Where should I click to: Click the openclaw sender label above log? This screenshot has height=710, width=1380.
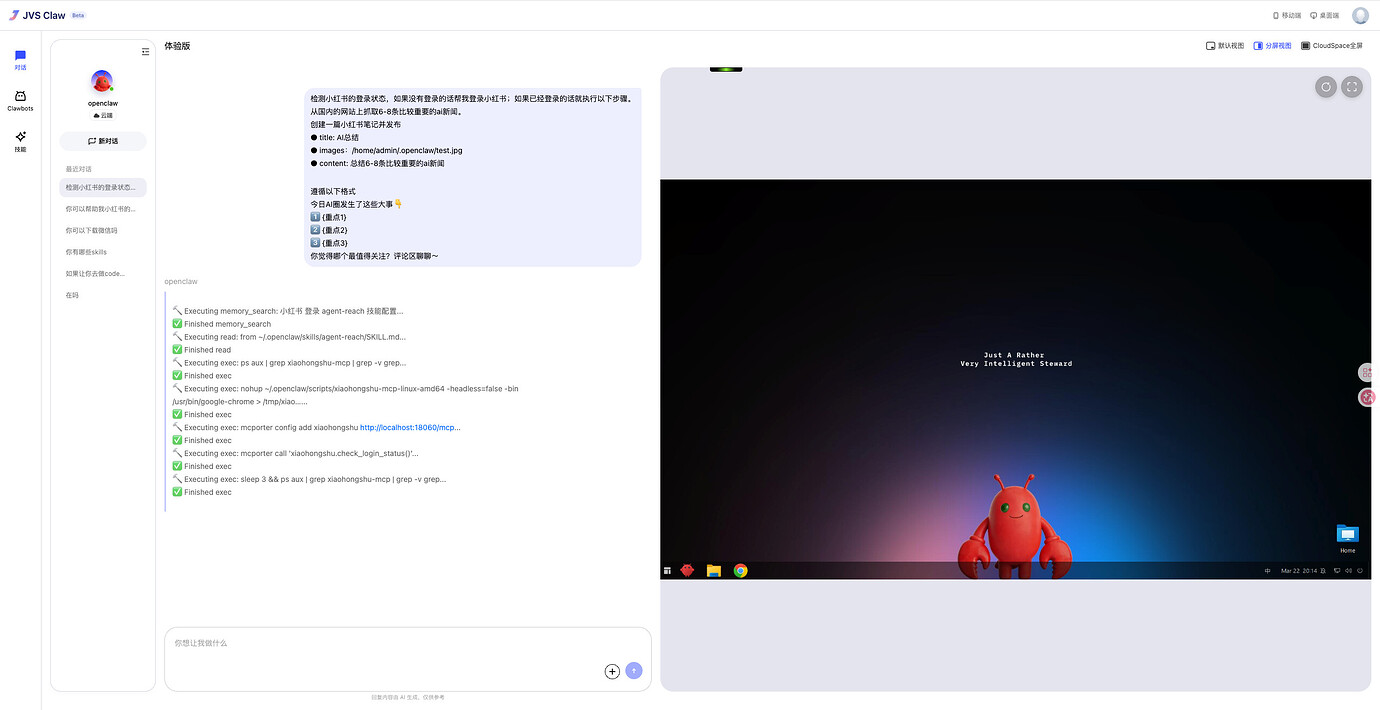tap(181, 282)
